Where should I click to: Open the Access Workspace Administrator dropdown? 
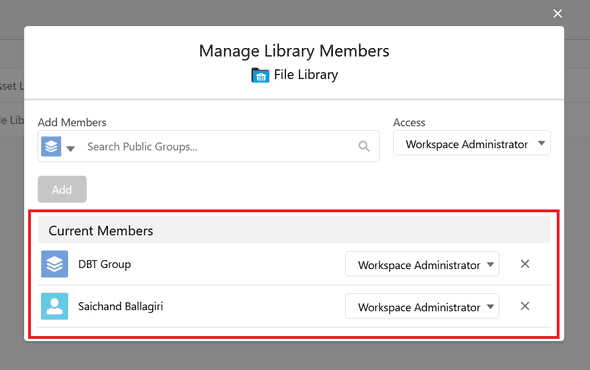[472, 143]
